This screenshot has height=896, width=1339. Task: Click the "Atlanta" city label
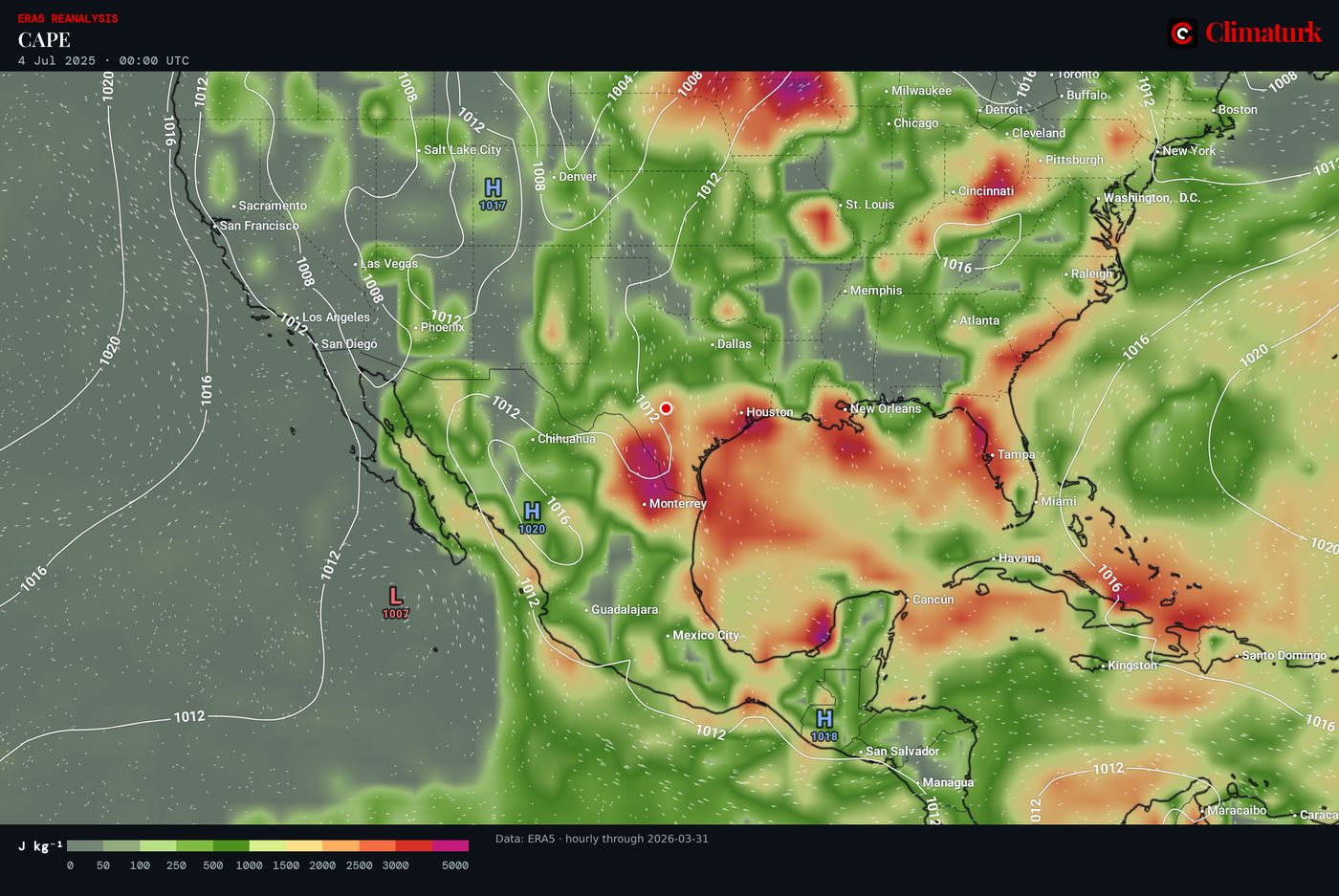click(x=979, y=321)
